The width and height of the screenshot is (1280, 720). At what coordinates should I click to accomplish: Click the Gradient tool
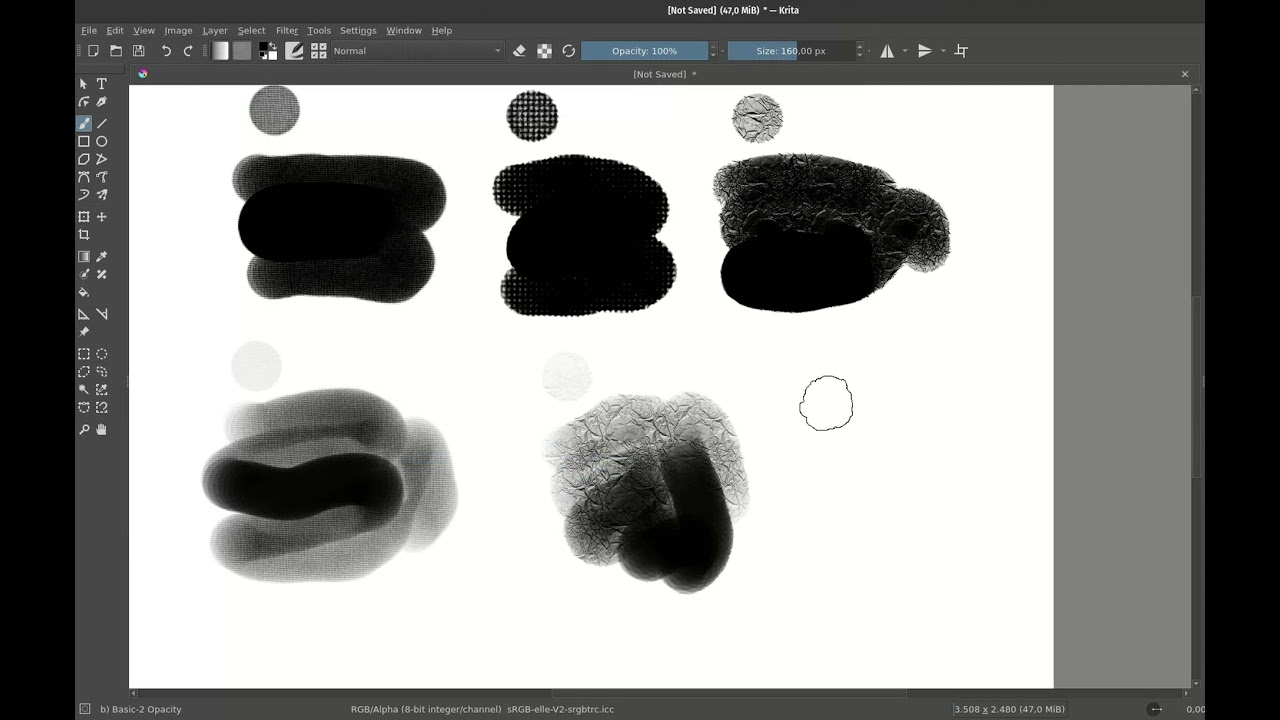84,257
